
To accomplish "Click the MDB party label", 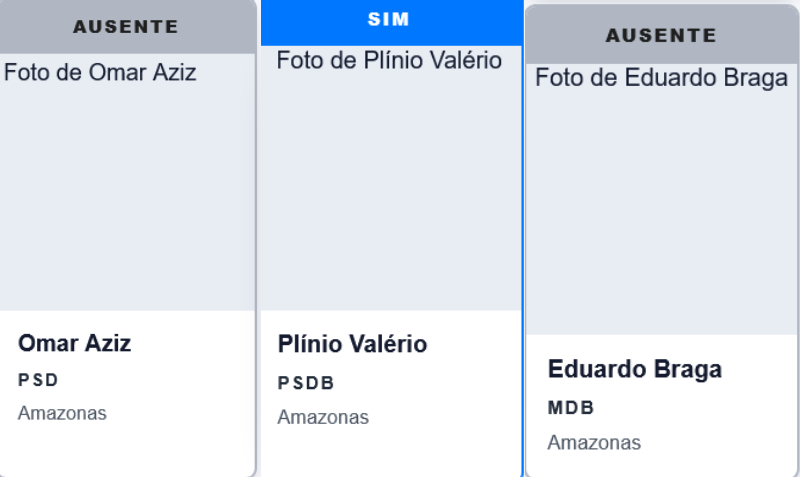I will [571, 408].
